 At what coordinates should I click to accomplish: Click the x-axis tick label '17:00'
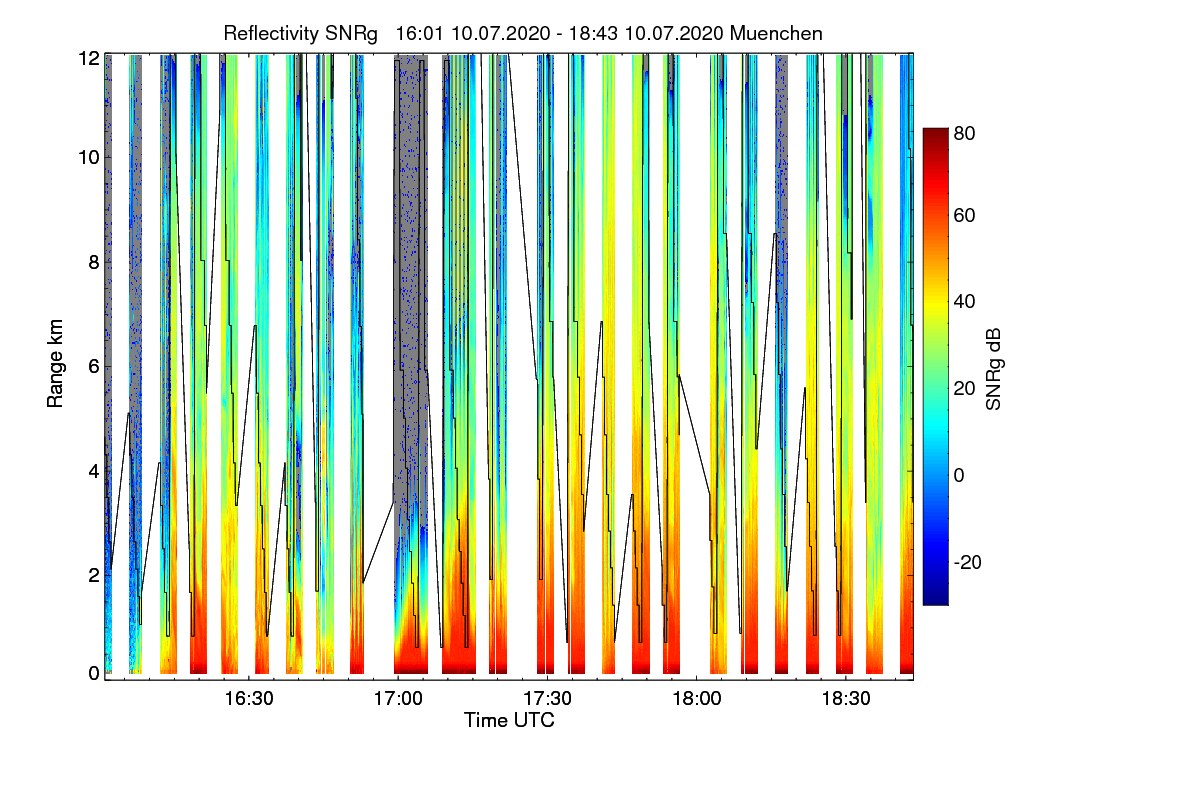(x=398, y=698)
